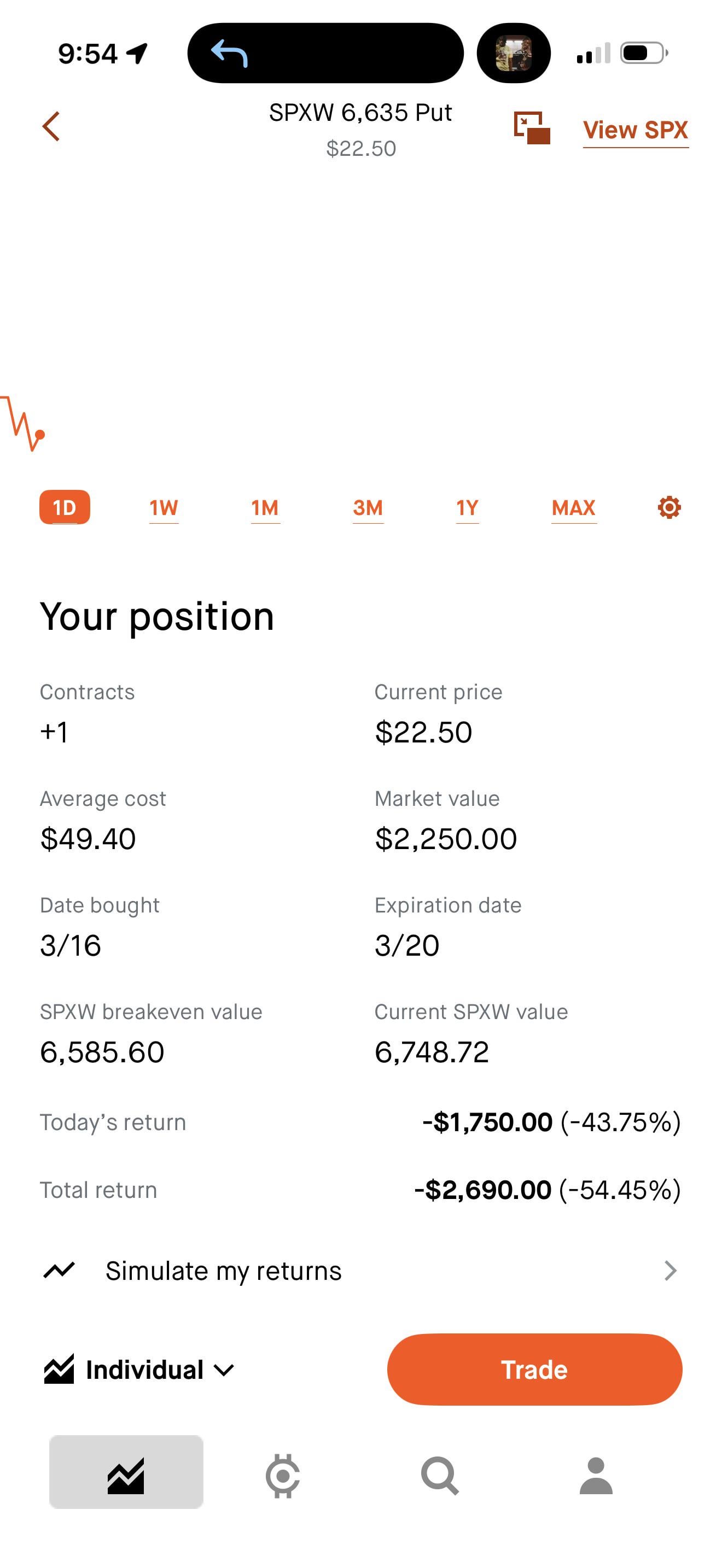This screenshot has height=1568, width=722.
Task: Tap the iOS return arrow in Dynamic Island
Action: [230, 53]
